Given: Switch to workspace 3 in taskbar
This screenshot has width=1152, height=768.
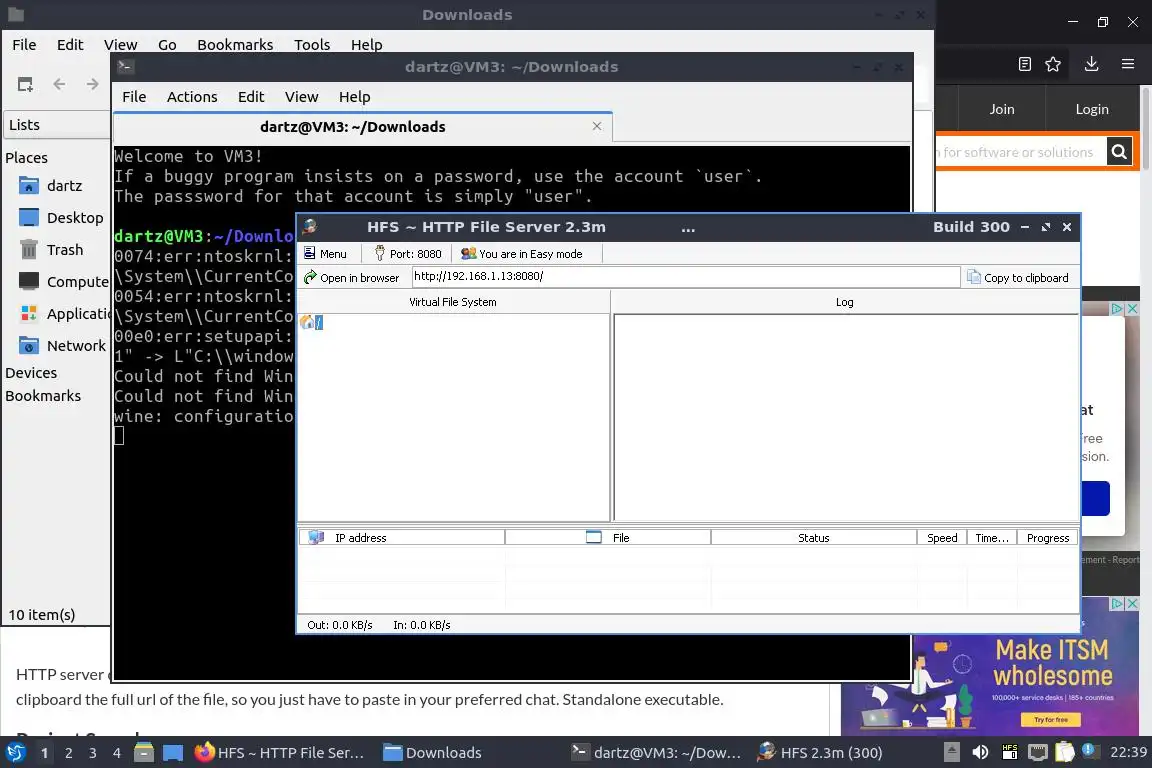Looking at the screenshot, I should point(93,753).
